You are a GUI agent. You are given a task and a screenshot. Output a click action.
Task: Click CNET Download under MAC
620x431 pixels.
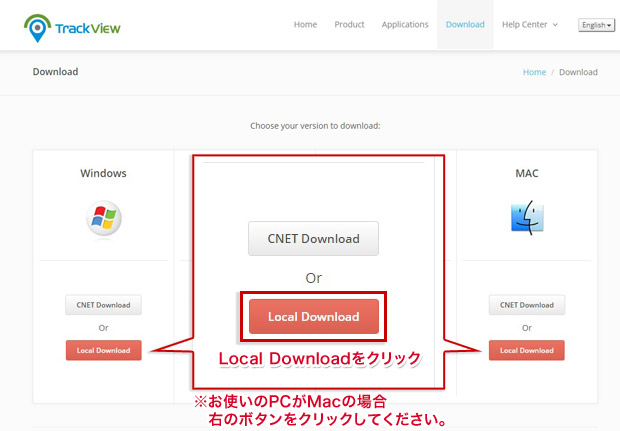point(527,305)
